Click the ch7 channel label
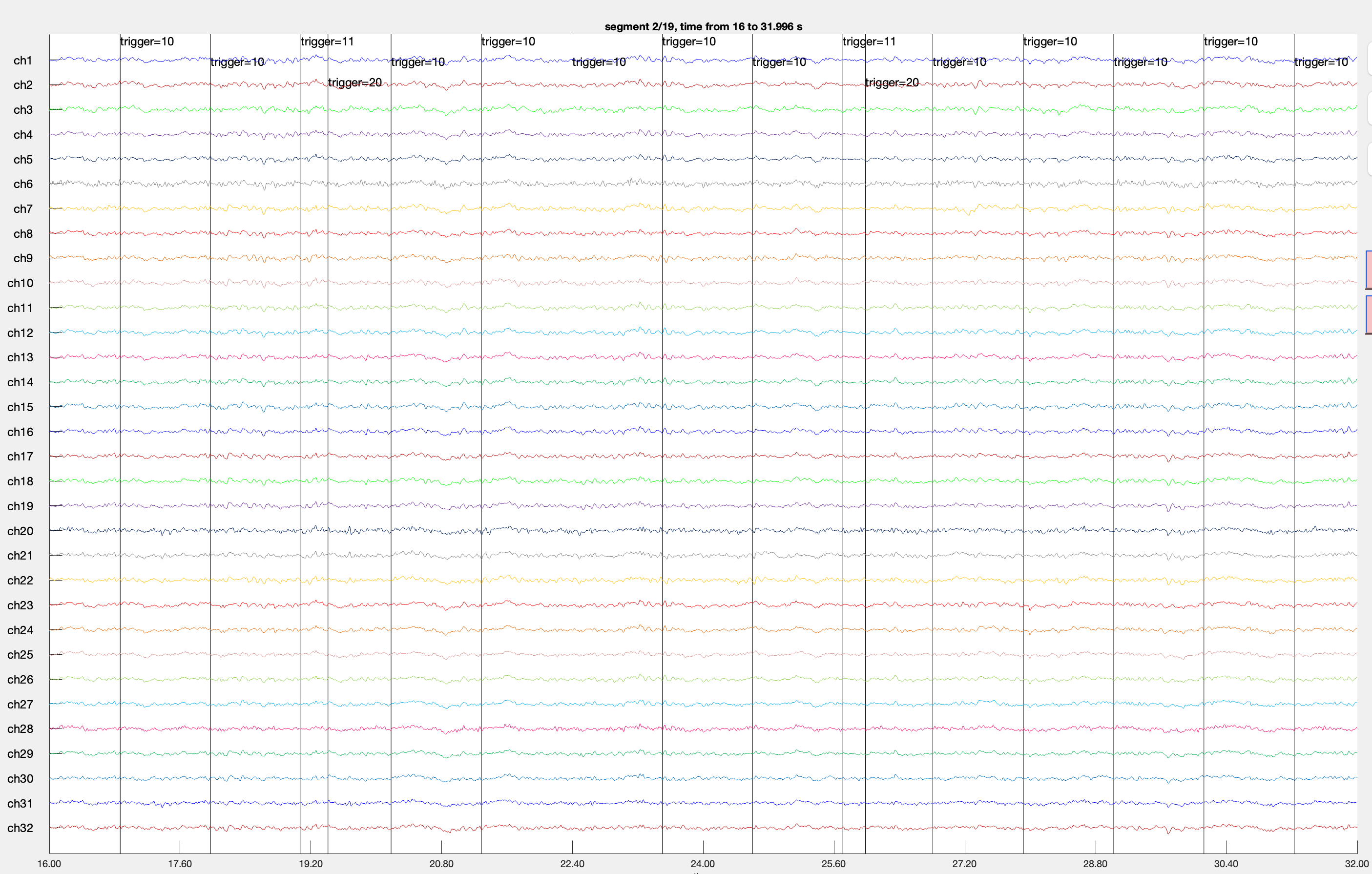This screenshot has height=874, width=1372. pos(23,209)
